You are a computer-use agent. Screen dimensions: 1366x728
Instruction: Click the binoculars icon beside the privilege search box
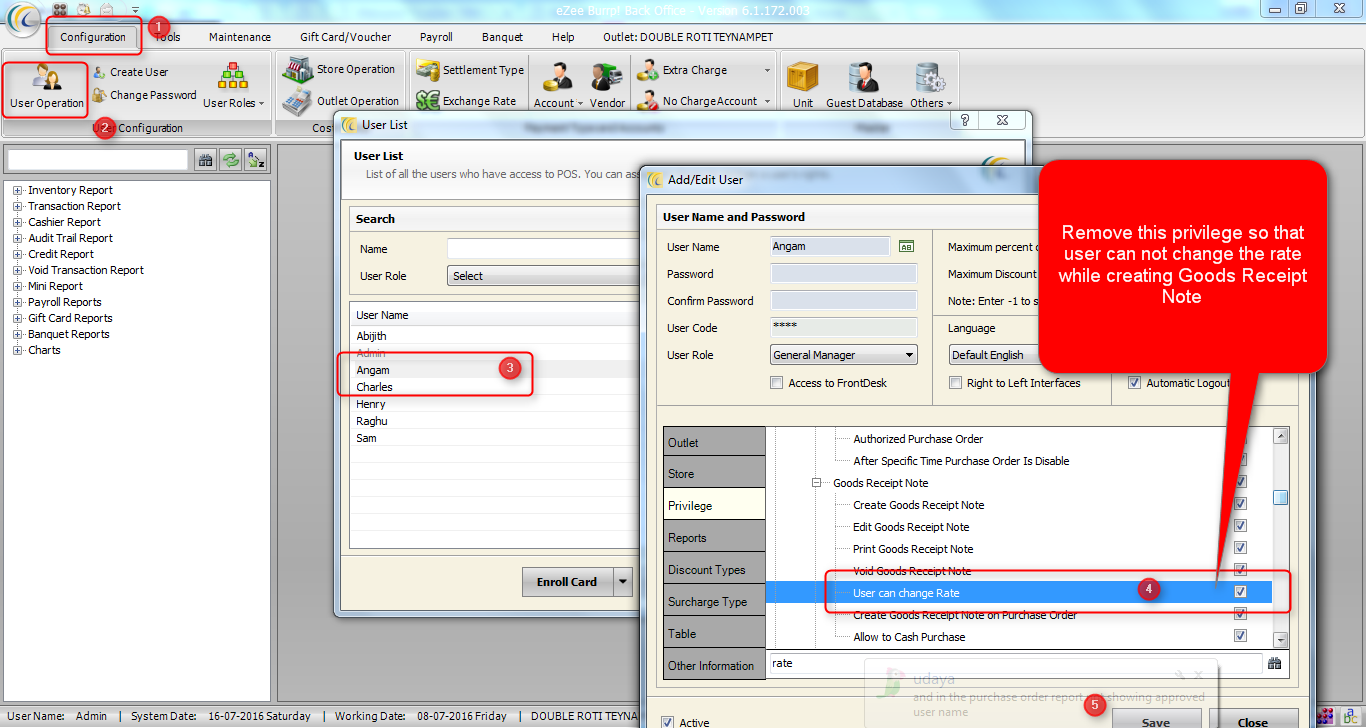coord(1275,663)
